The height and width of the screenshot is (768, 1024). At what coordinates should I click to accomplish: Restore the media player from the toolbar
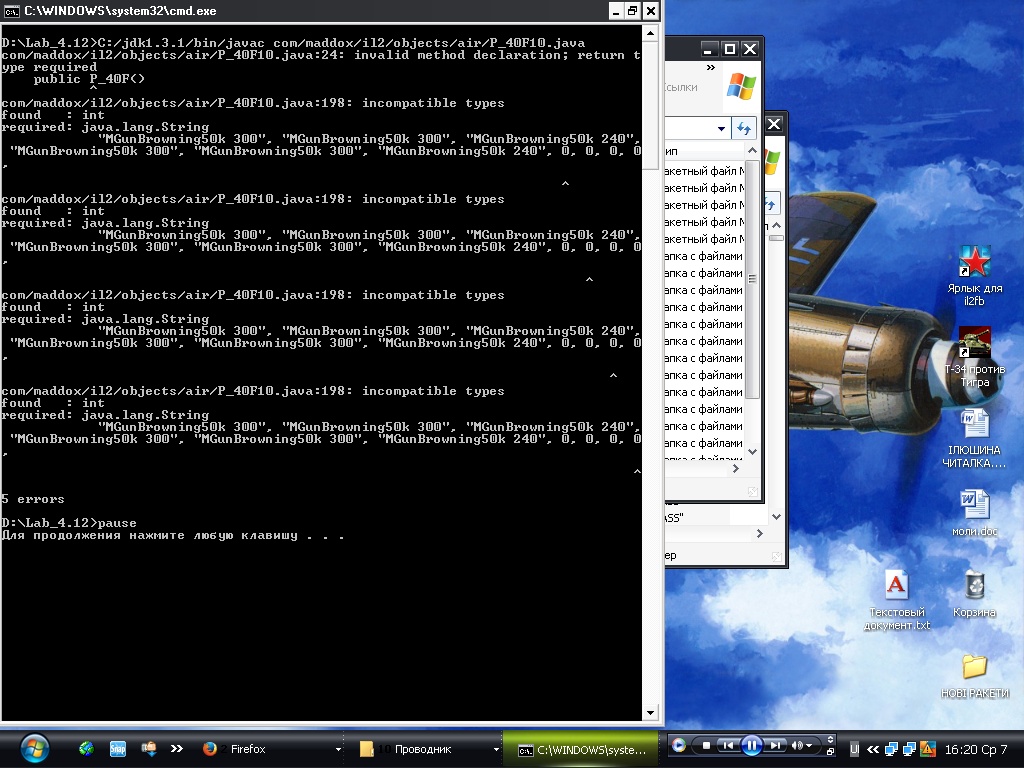click(x=830, y=752)
